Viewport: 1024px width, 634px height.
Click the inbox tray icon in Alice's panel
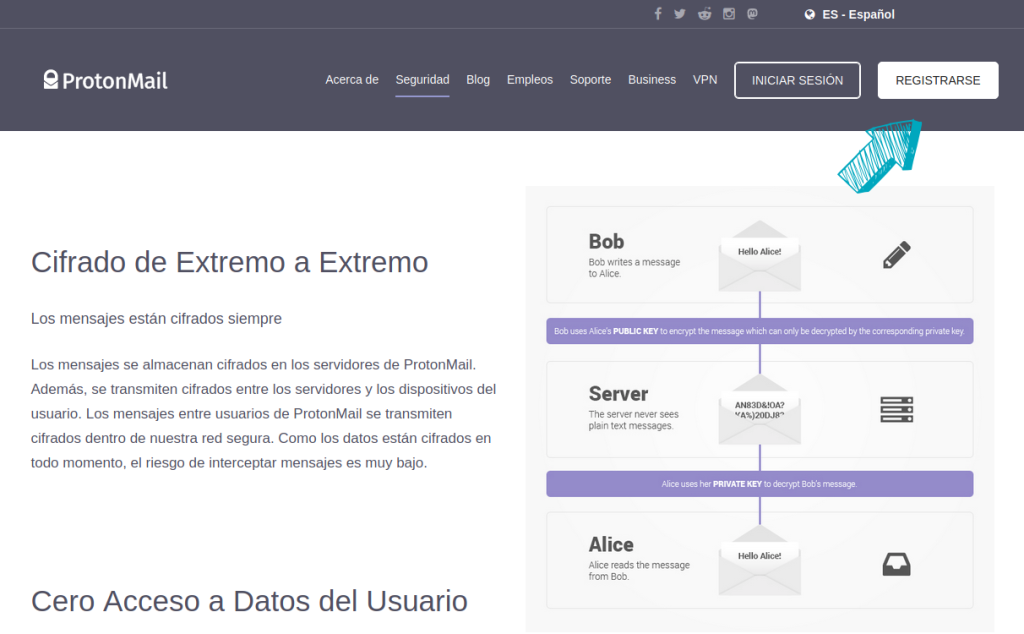click(x=897, y=564)
